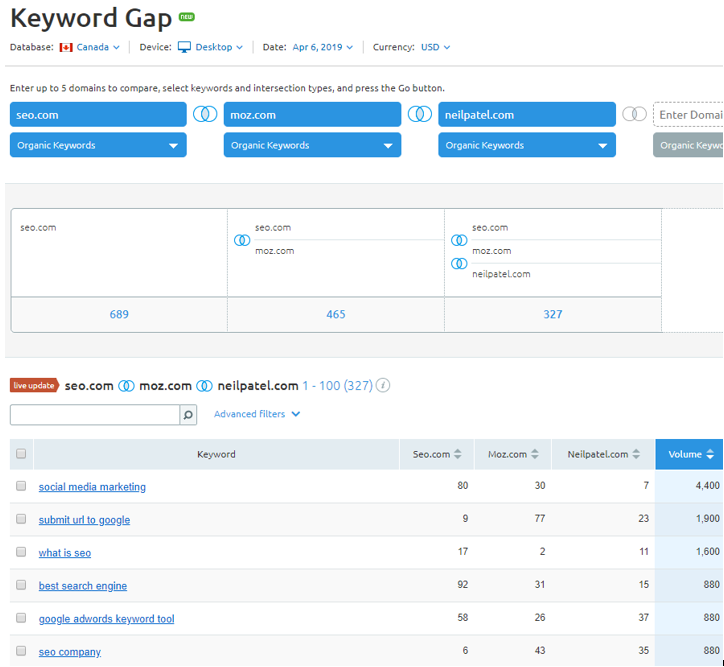
Task: Check the box for social media marketing
Action: [x=21, y=486]
